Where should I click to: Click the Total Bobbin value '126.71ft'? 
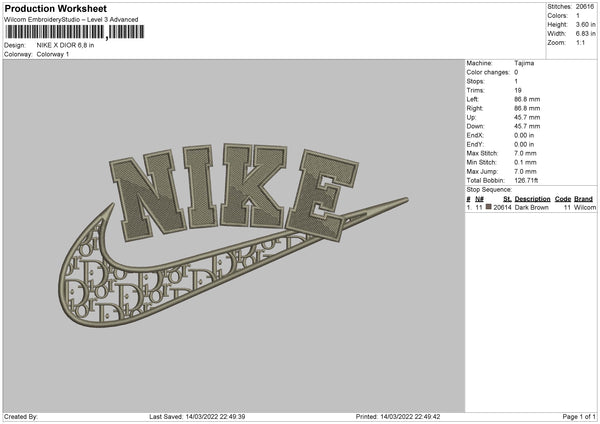(526, 181)
